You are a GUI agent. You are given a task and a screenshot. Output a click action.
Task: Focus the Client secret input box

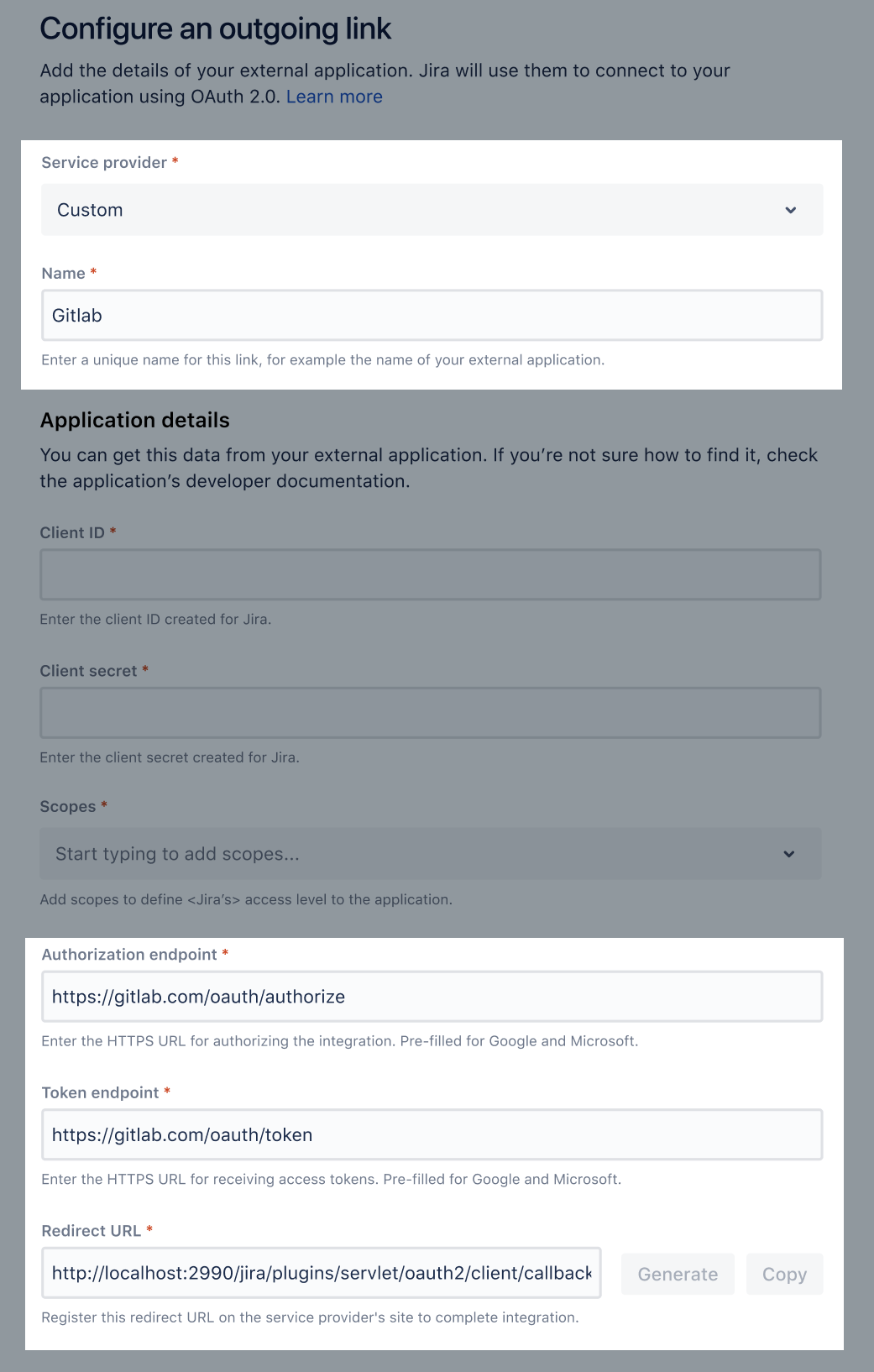click(430, 713)
